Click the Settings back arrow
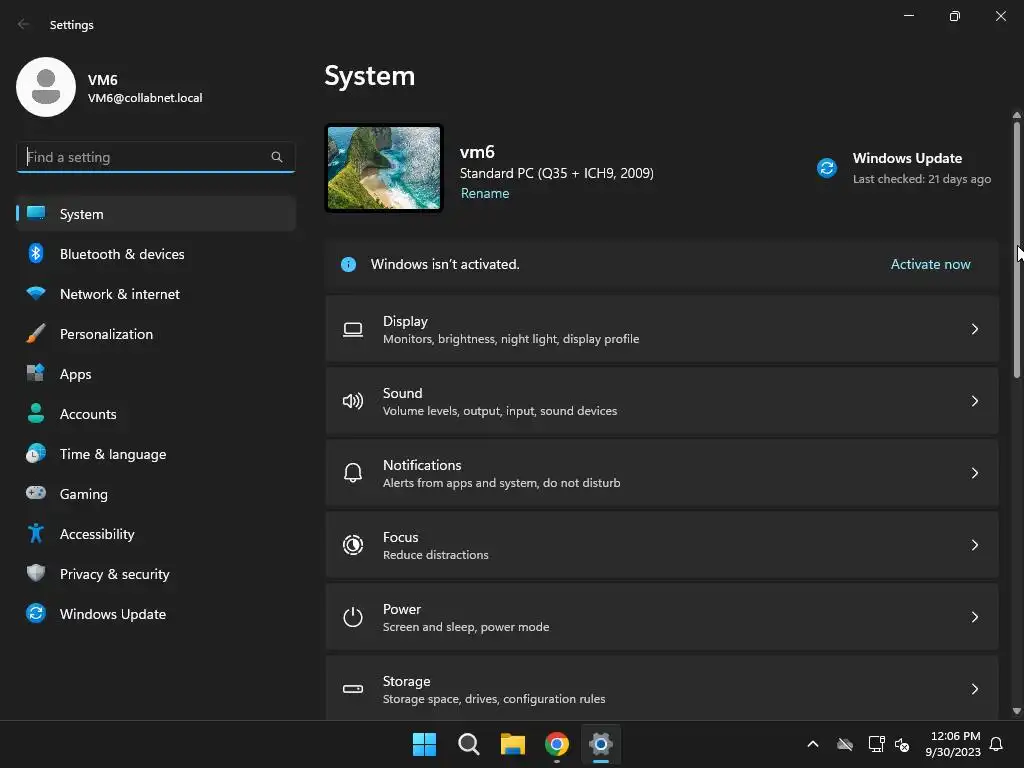 tap(24, 24)
